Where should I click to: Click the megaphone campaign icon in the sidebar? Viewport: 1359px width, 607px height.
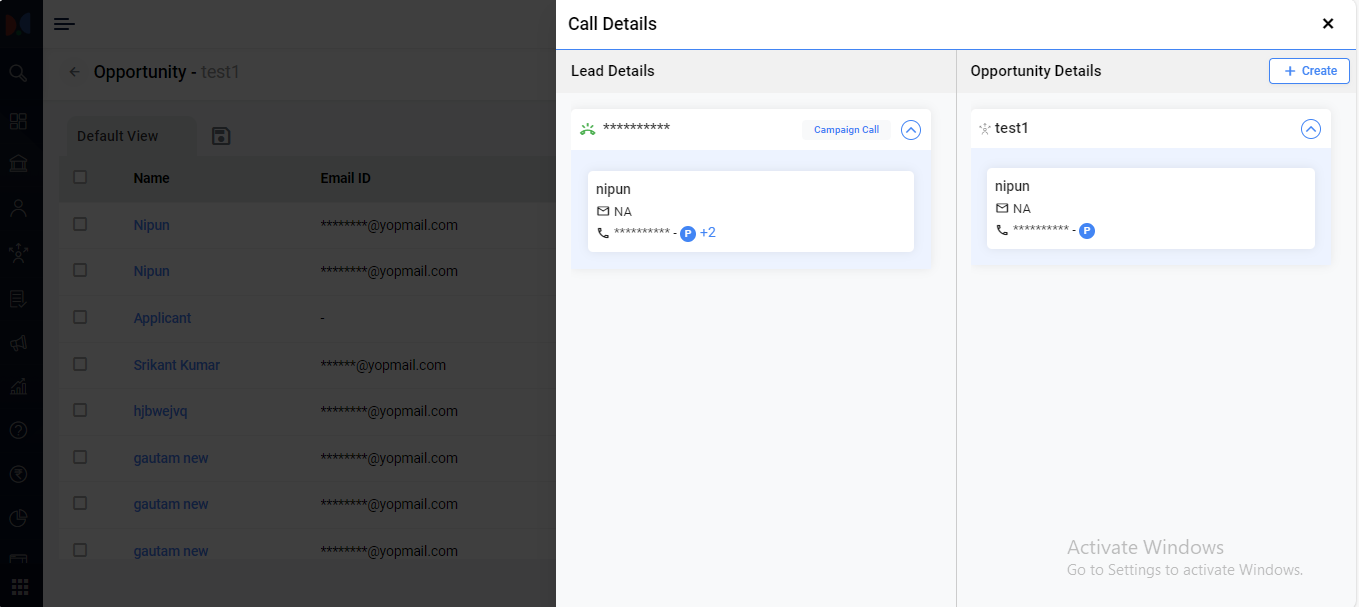click(18, 343)
